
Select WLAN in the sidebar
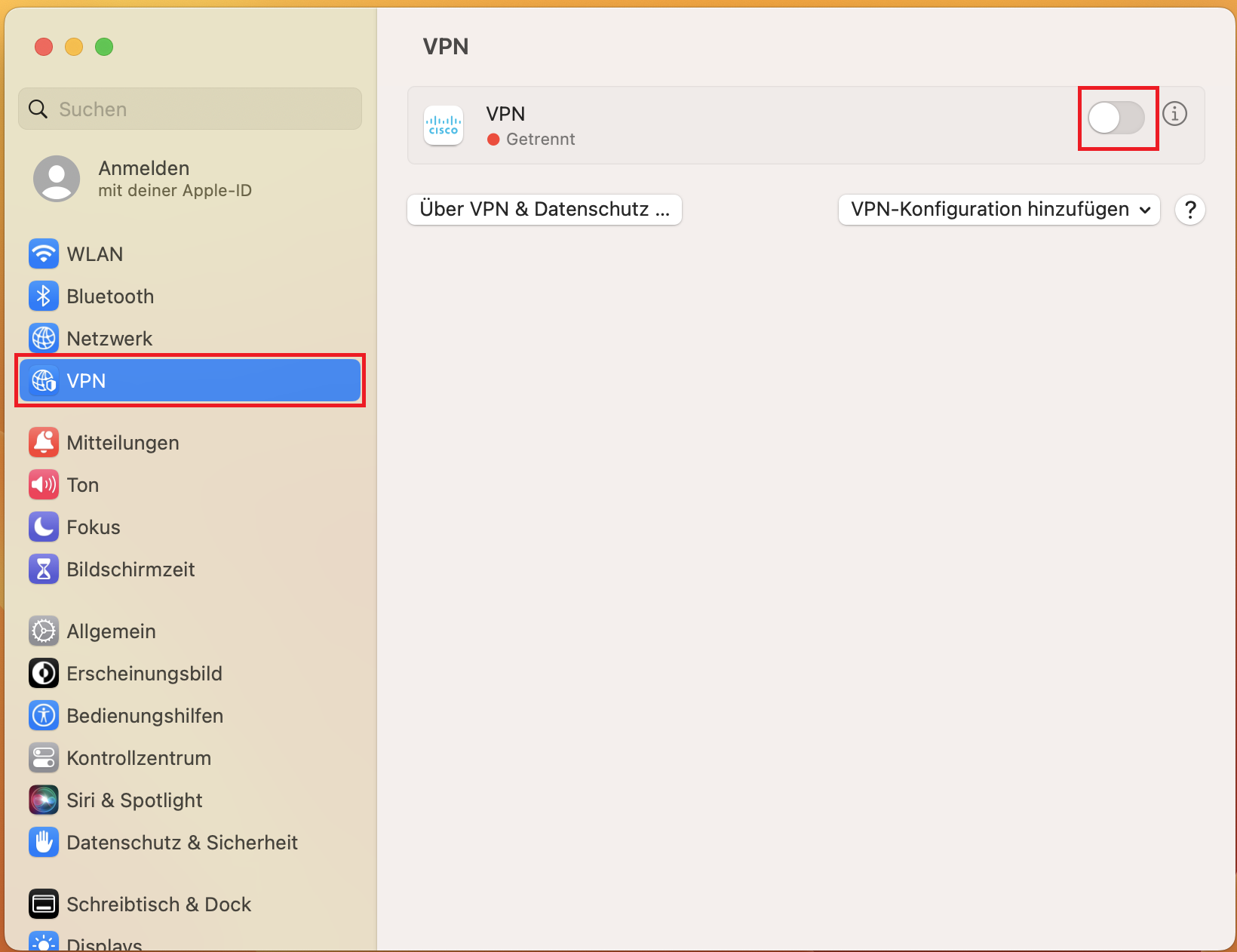[94, 254]
